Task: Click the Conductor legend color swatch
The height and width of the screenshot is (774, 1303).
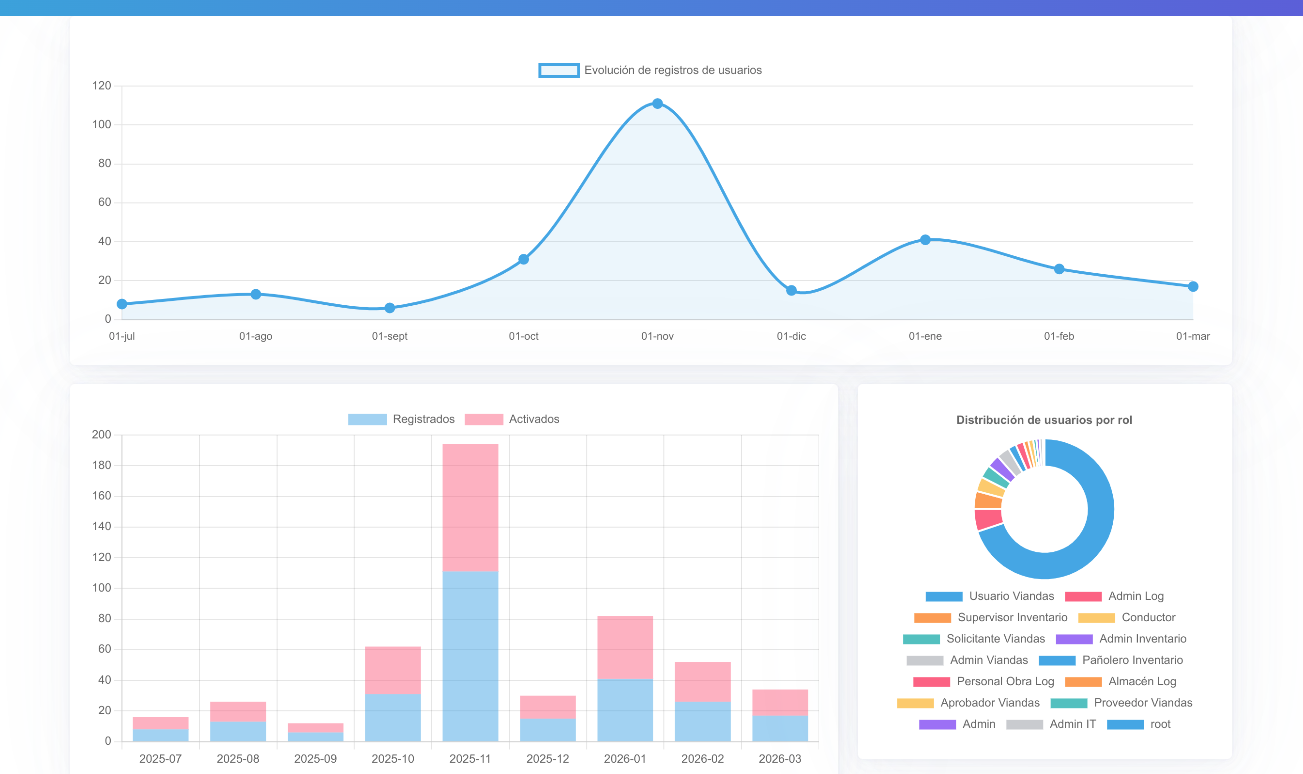Action: coord(1096,618)
